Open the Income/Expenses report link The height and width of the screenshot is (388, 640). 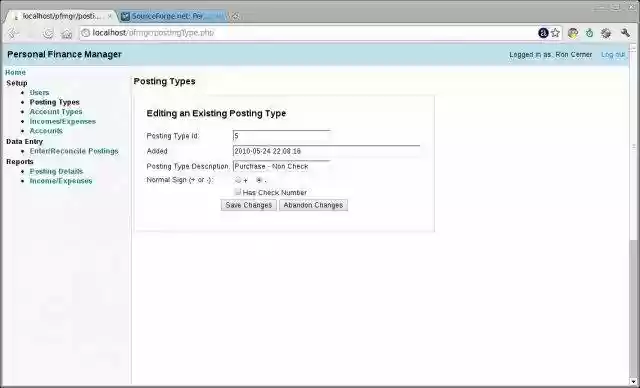[x=61, y=181]
